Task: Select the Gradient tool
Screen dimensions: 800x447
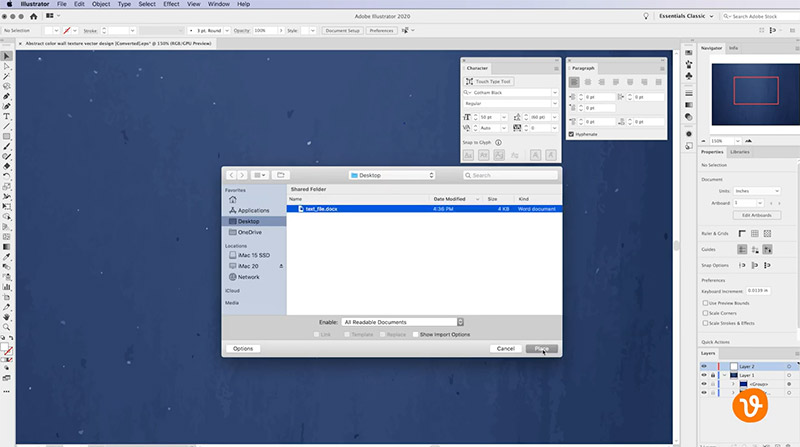Action: (x=7, y=247)
